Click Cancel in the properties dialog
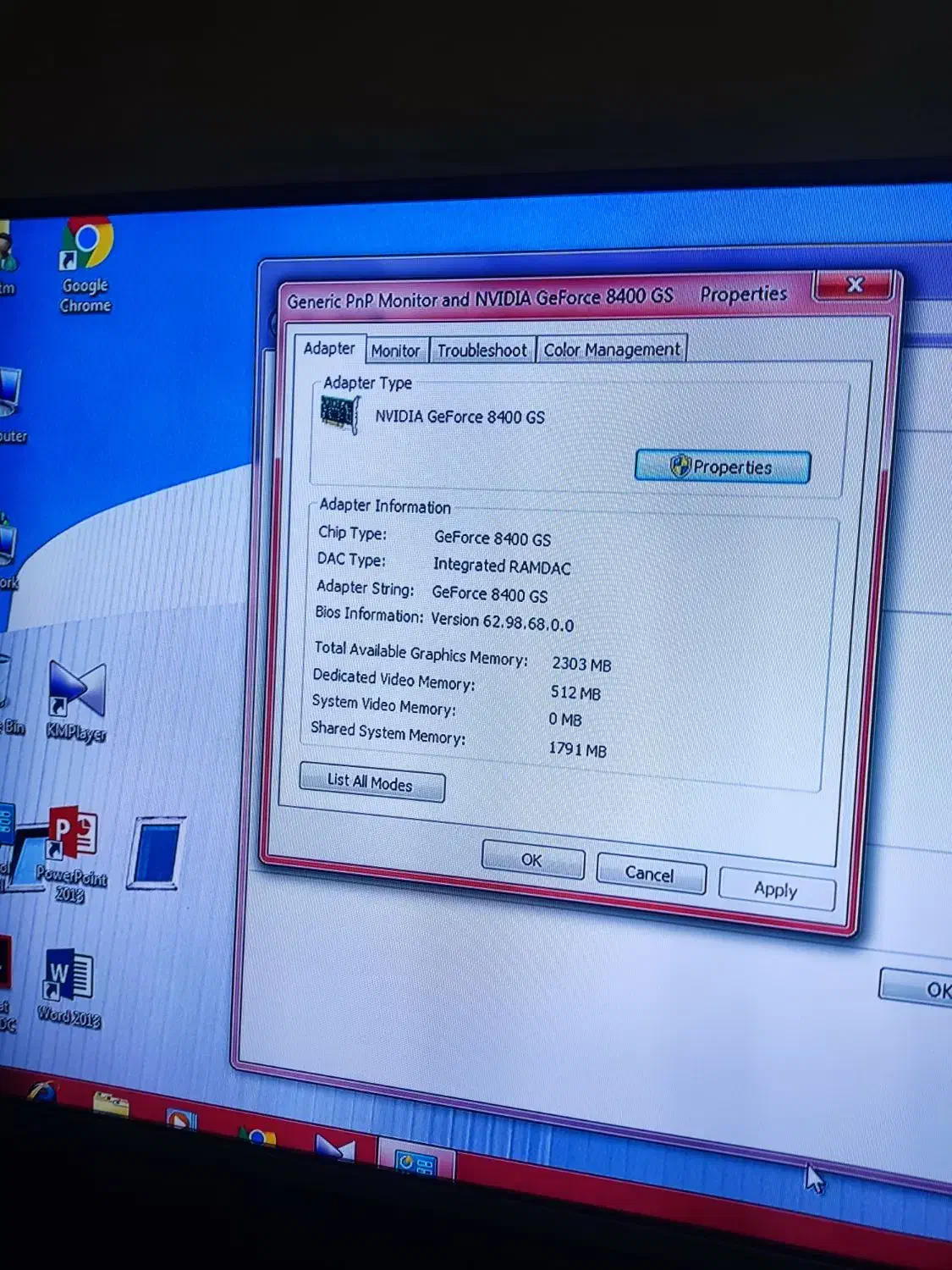This screenshot has width=952, height=1270. click(650, 874)
